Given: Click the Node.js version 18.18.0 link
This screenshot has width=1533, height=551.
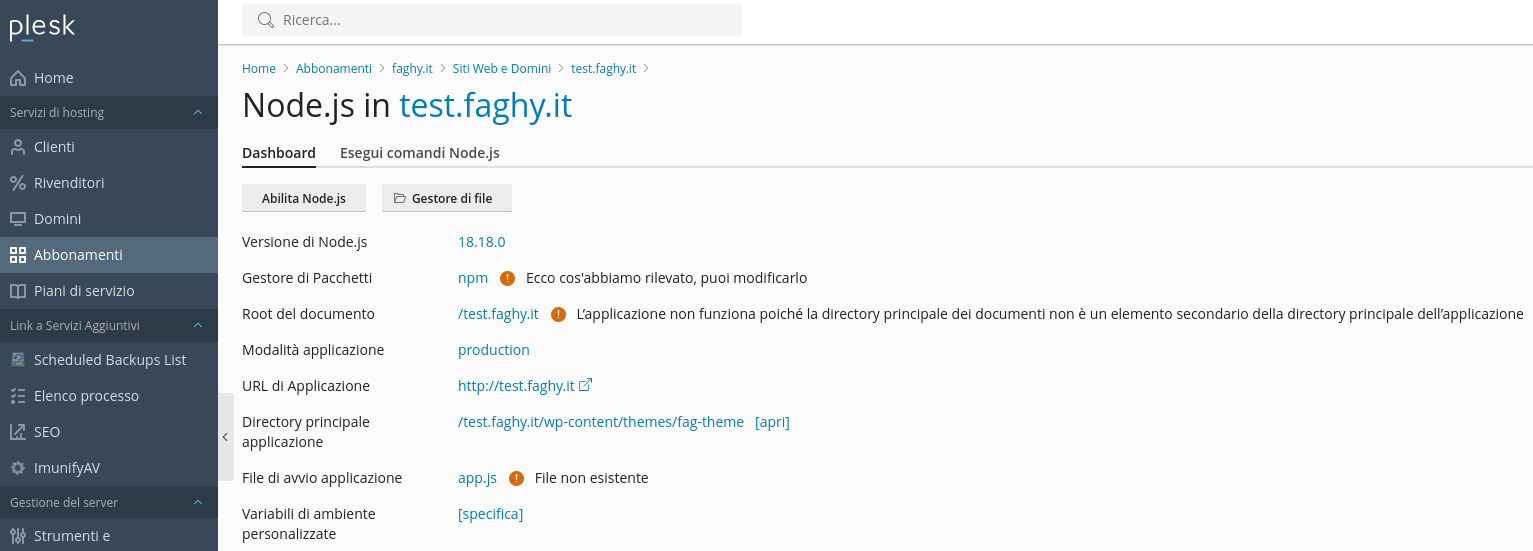Looking at the screenshot, I should [x=481, y=242].
